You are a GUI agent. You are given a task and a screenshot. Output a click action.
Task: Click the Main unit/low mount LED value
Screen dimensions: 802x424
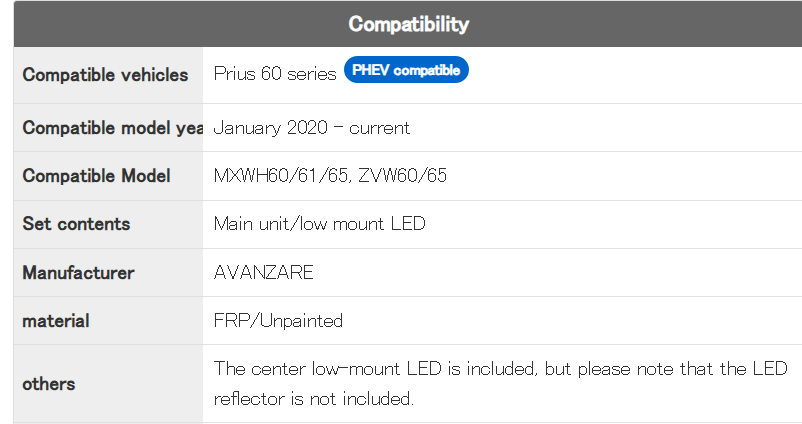coord(319,224)
